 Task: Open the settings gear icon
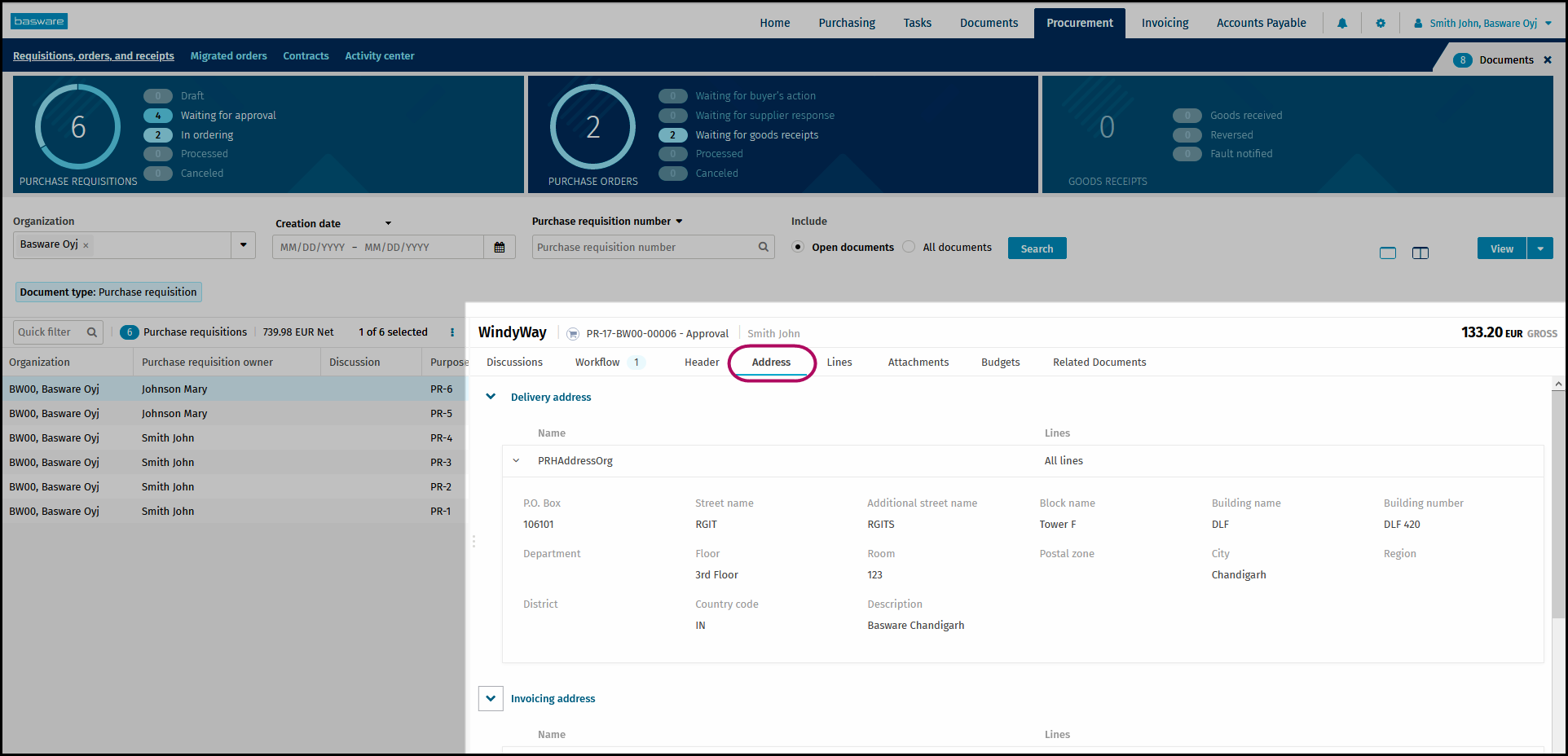coord(1381,24)
